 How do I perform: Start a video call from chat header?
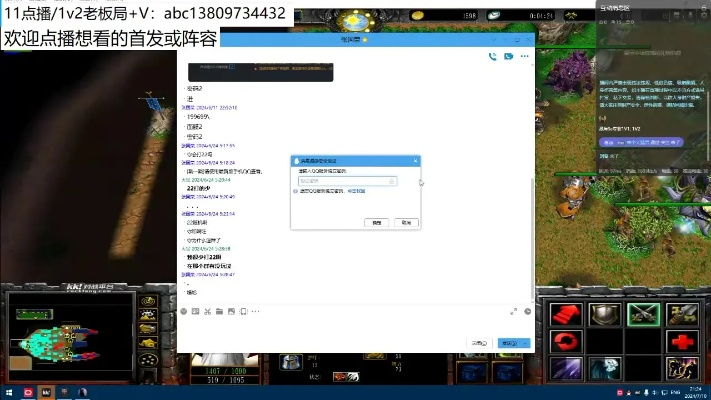tap(508, 56)
